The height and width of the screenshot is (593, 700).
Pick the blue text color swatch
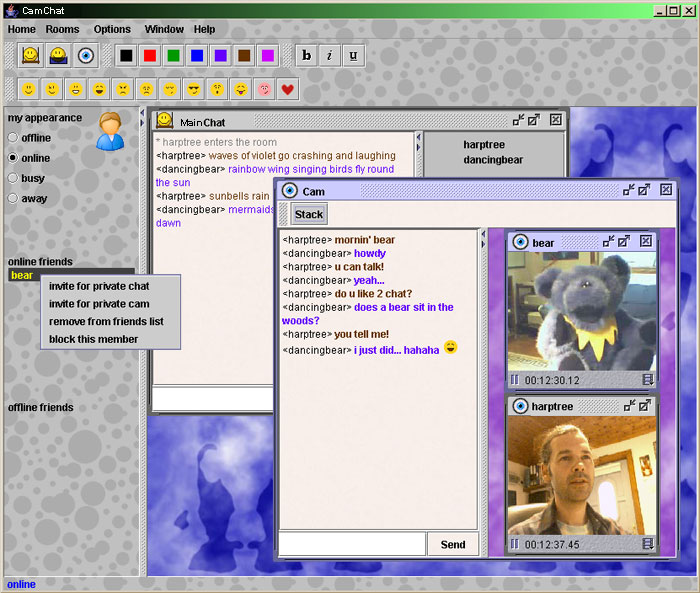pos(197,55)
